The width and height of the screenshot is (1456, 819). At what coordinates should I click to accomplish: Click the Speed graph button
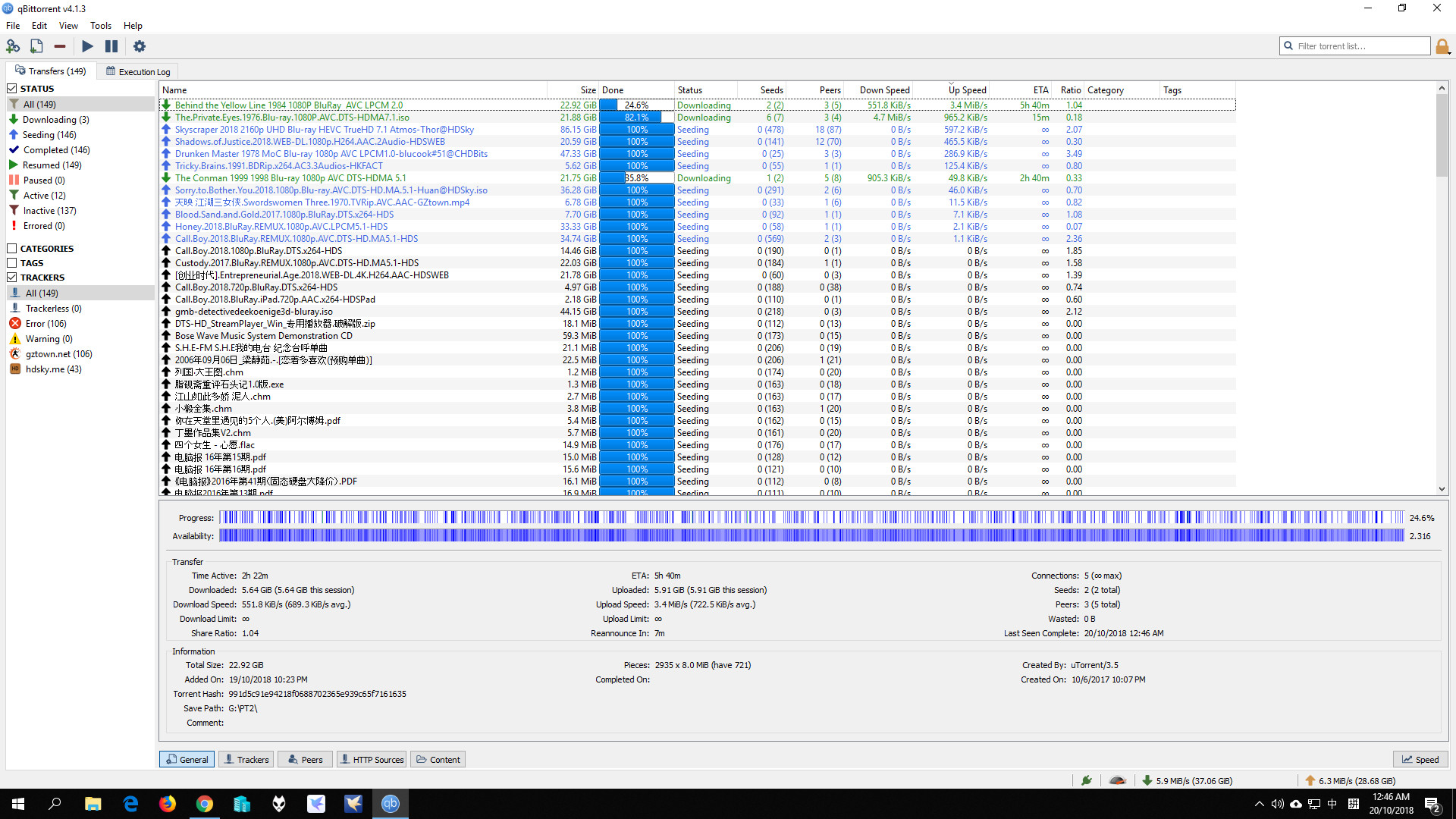1420,760
